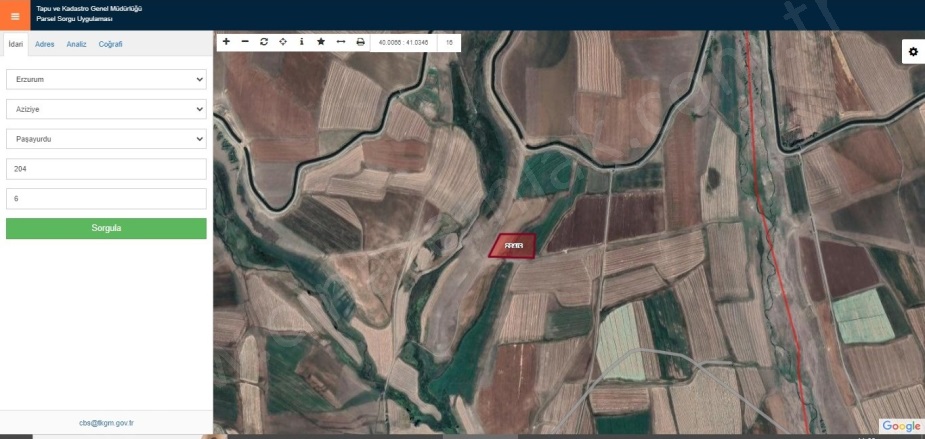925x439 pixels.
Task: Expand the Paşayurdu neighborhood dropdown
Action: tap(106, 139)
